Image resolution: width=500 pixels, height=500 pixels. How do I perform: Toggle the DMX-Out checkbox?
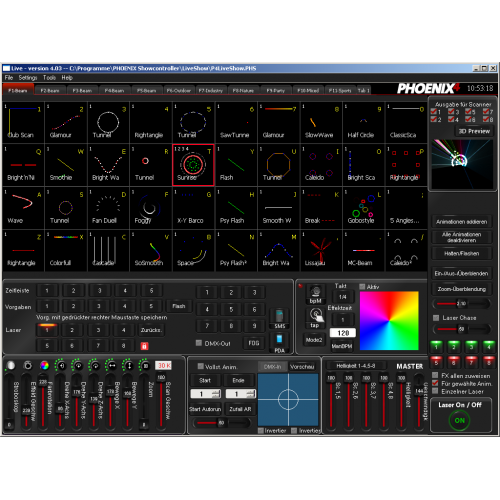pyautogui.click(x=199, y=343)
